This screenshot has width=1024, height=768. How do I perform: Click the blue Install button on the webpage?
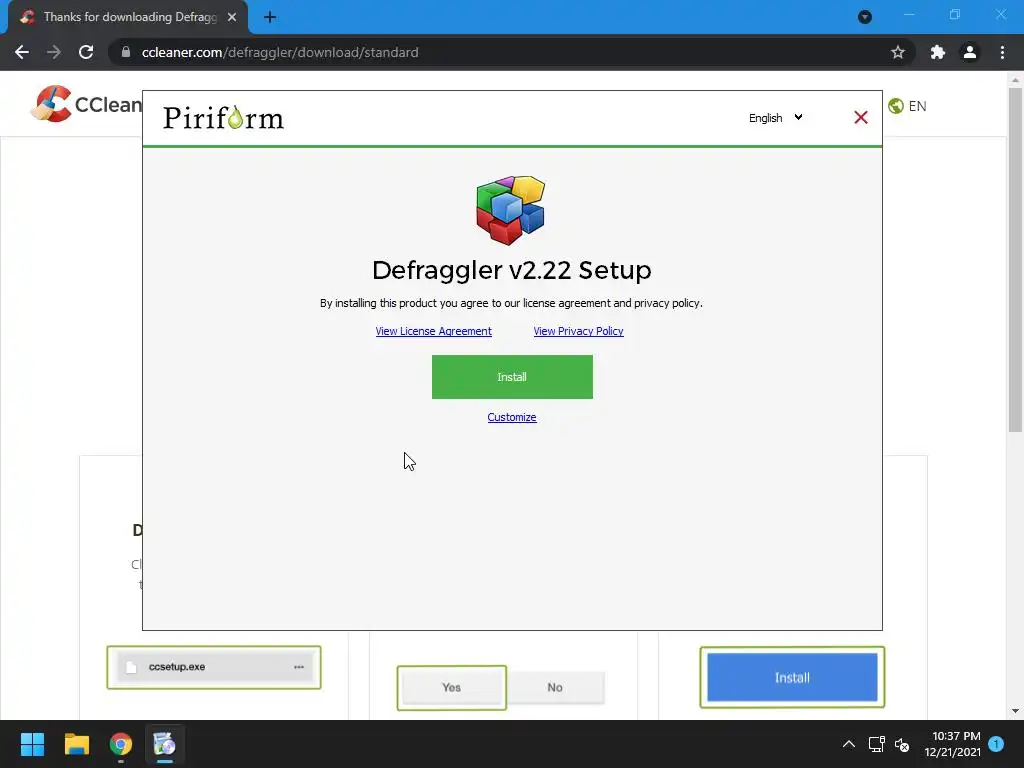pyautogui.click(x=792, y=677)
